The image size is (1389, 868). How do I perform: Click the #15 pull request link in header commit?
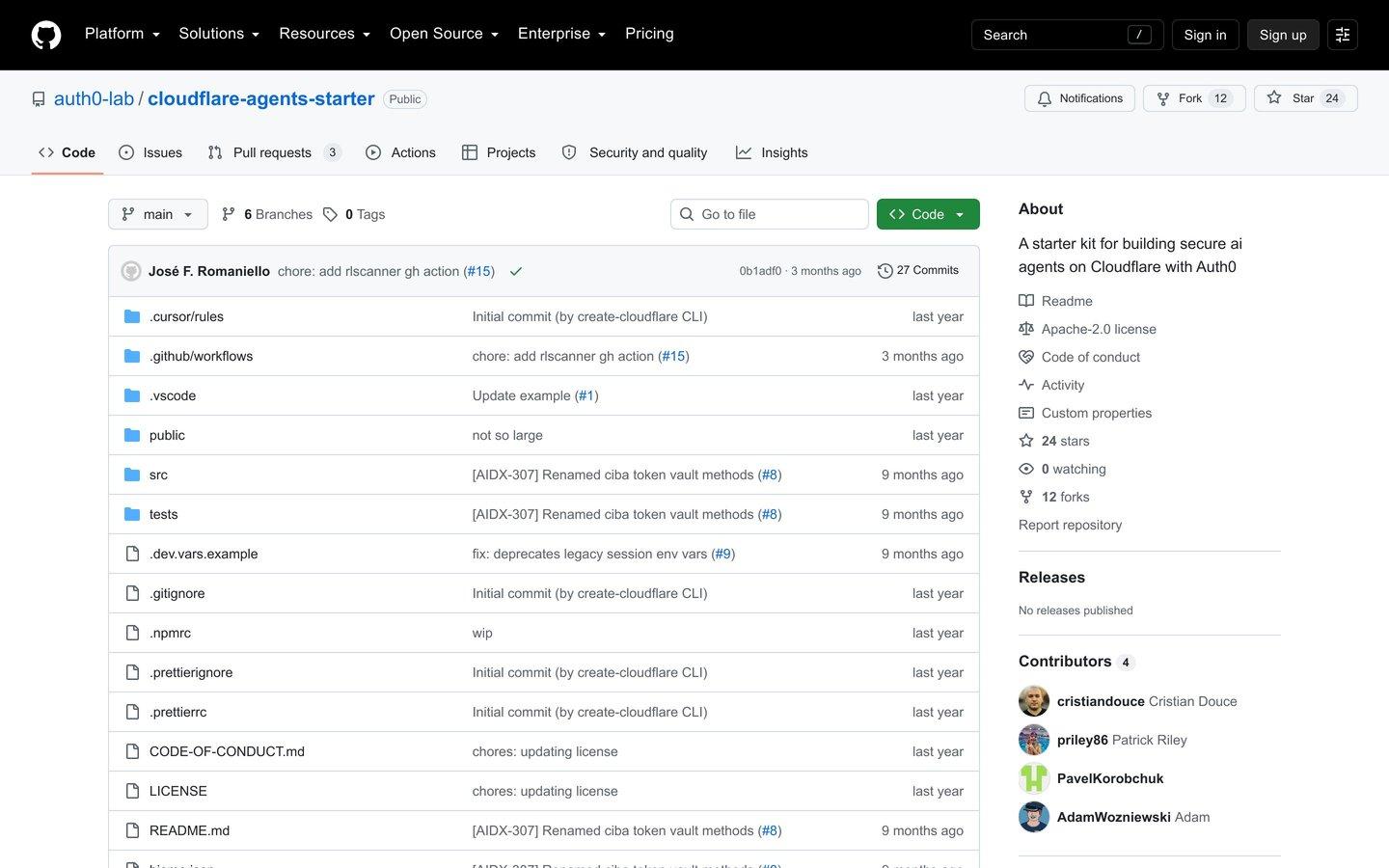pos(479,271)
